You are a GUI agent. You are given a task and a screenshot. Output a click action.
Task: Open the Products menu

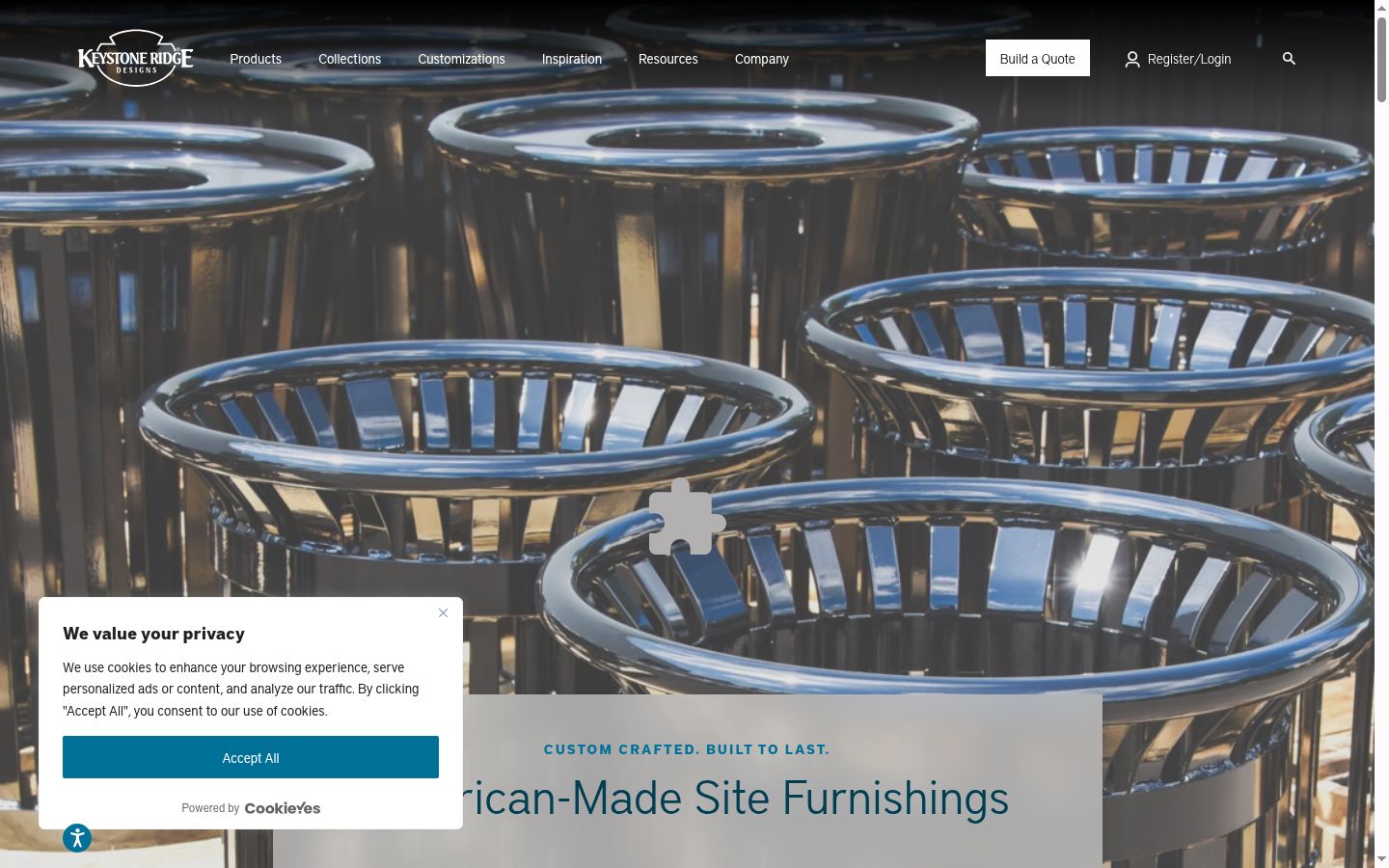coord(256,59)
